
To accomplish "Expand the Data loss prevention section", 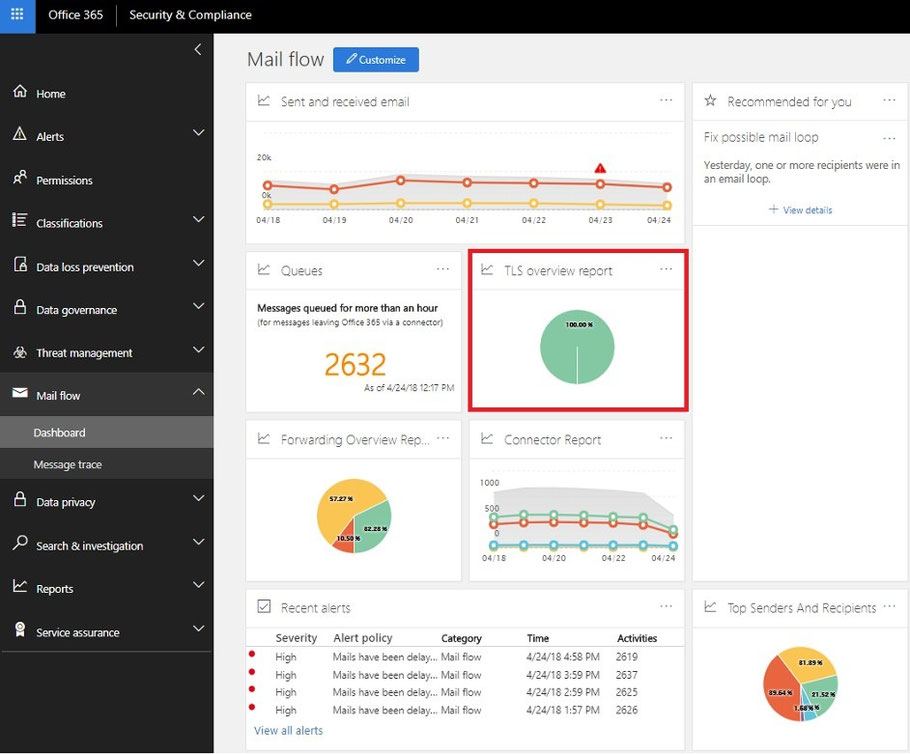I will pyautogui.click(x=198, y=264).
